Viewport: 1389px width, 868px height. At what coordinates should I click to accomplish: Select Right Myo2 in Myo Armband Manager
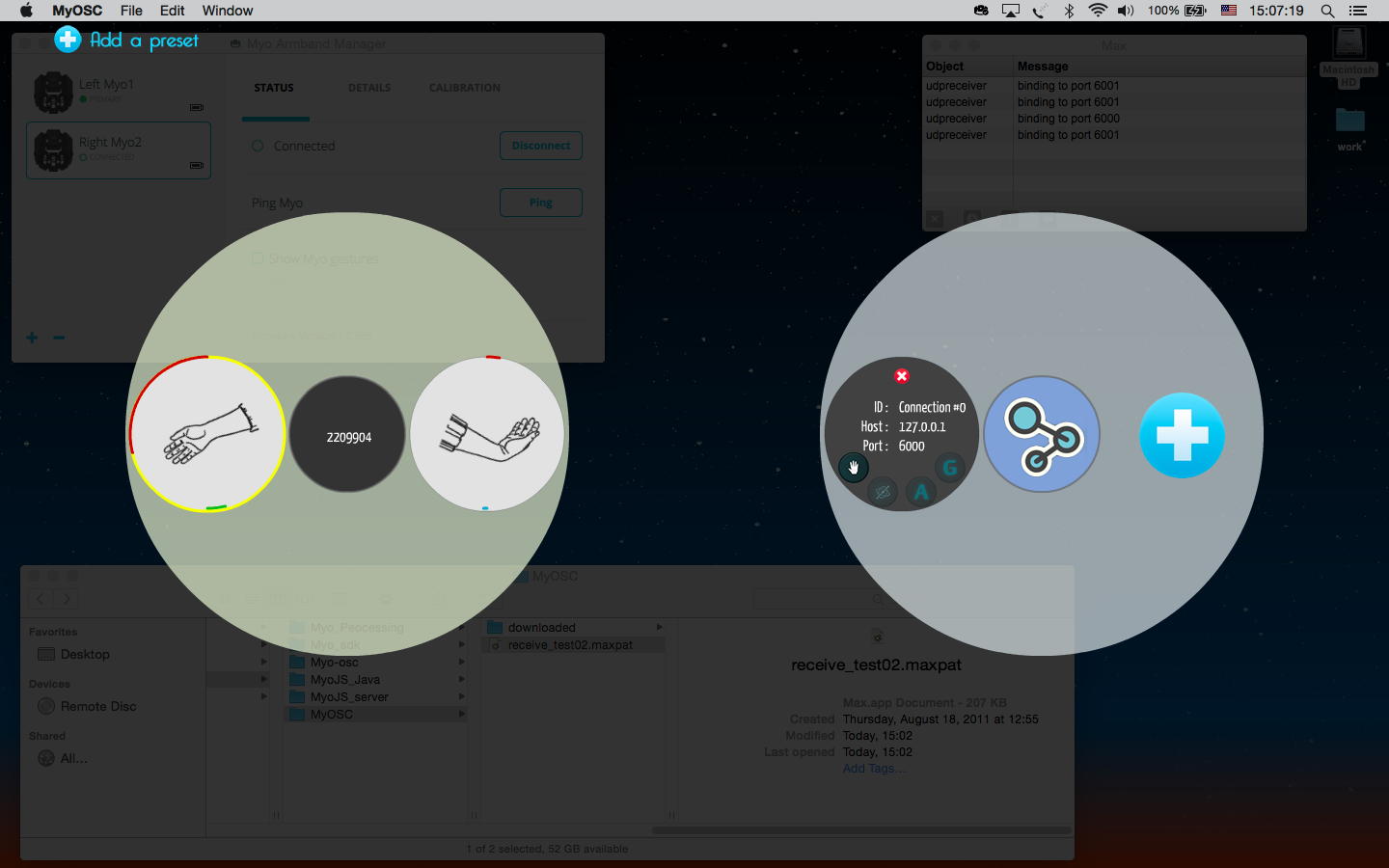[x=119, y=150]
